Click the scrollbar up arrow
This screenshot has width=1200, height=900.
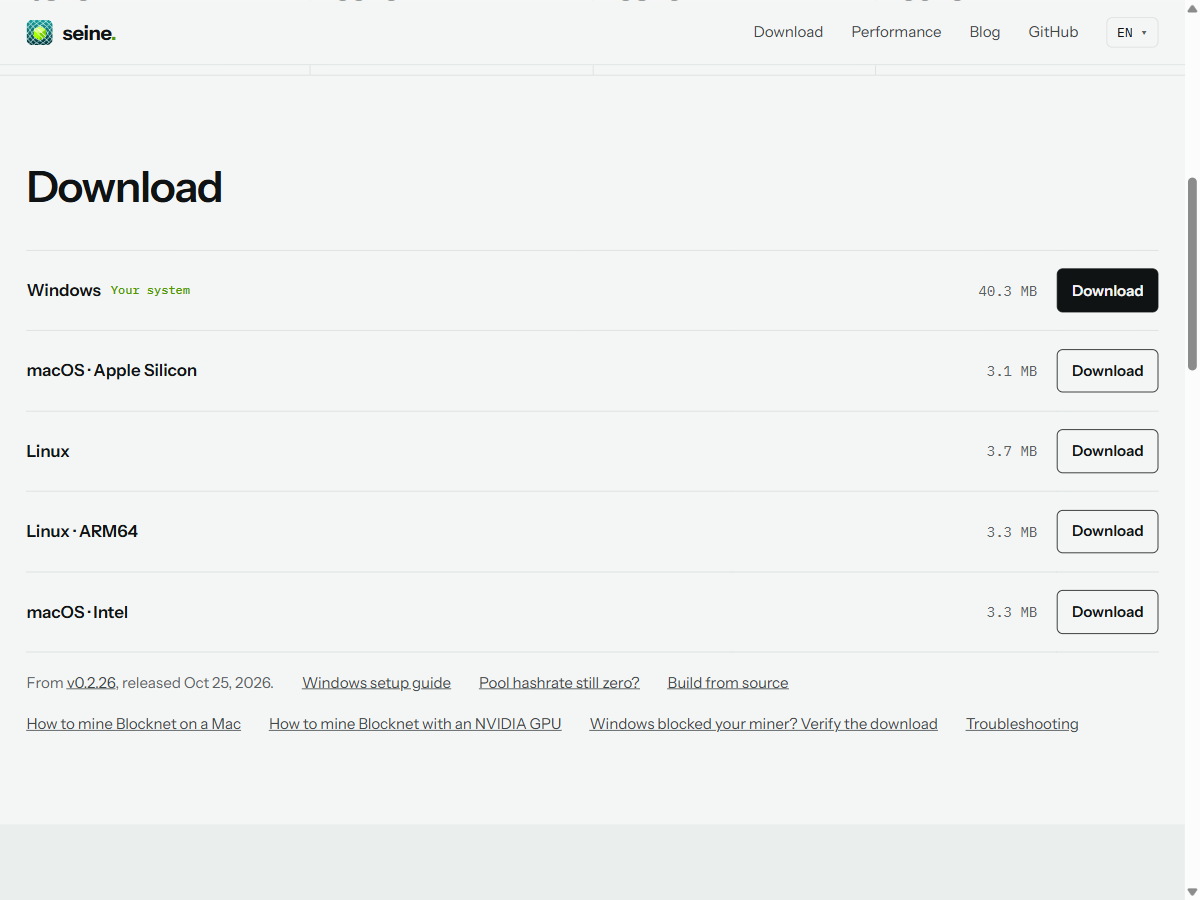(1192, 8)
